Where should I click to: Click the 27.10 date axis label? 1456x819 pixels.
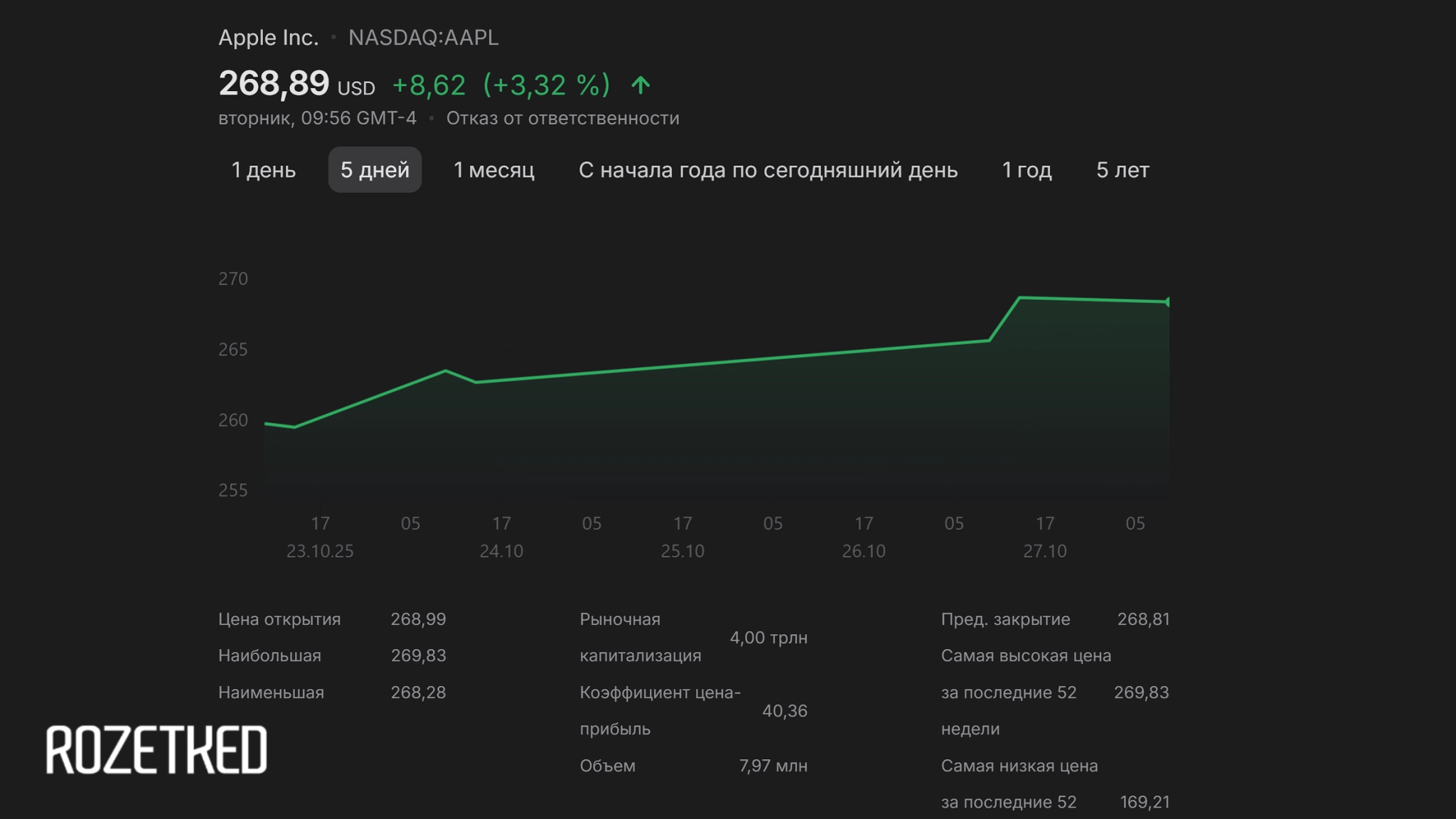1044,551
